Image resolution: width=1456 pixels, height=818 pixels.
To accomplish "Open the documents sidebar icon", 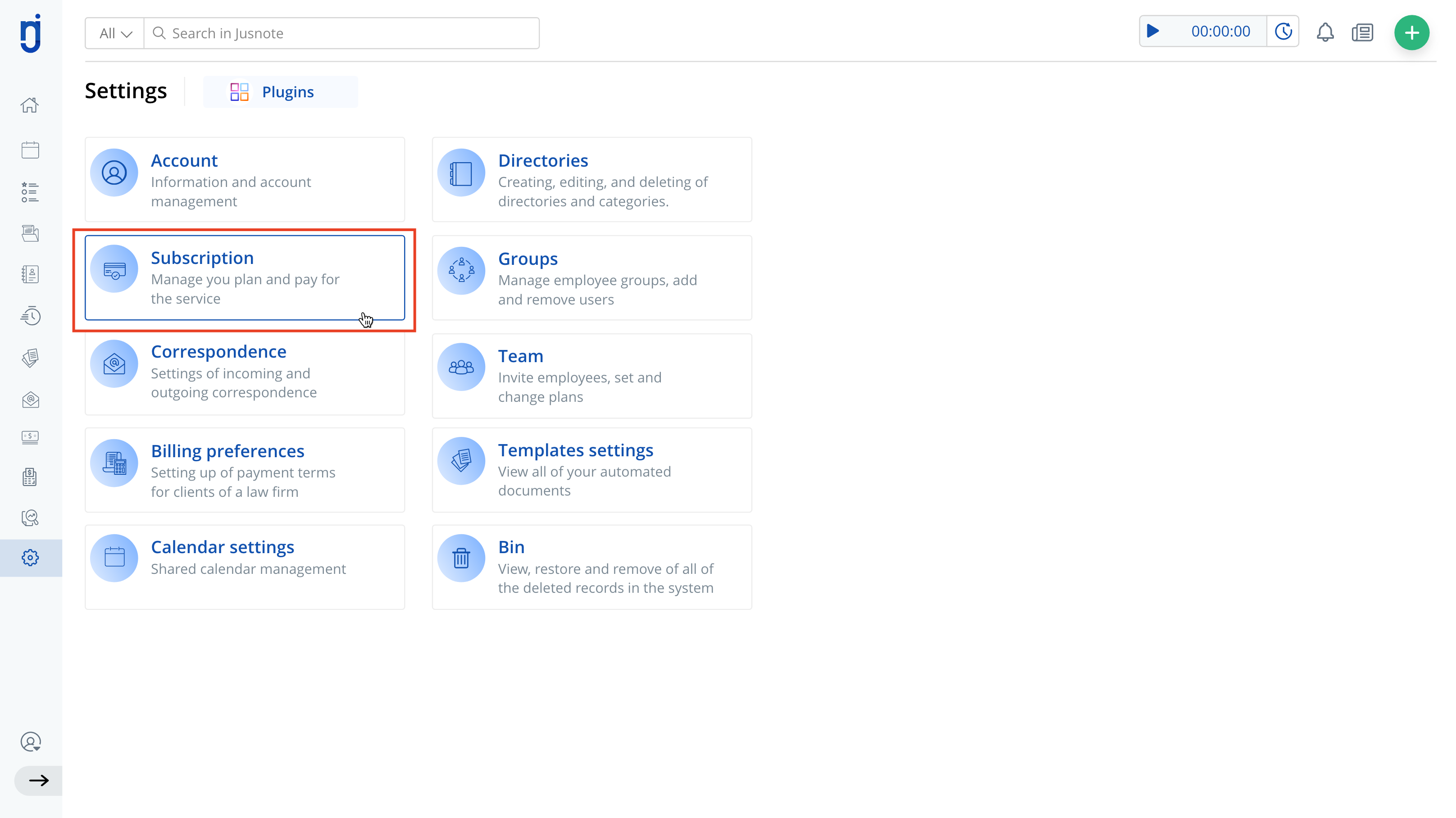I will (x=30, y=358).
